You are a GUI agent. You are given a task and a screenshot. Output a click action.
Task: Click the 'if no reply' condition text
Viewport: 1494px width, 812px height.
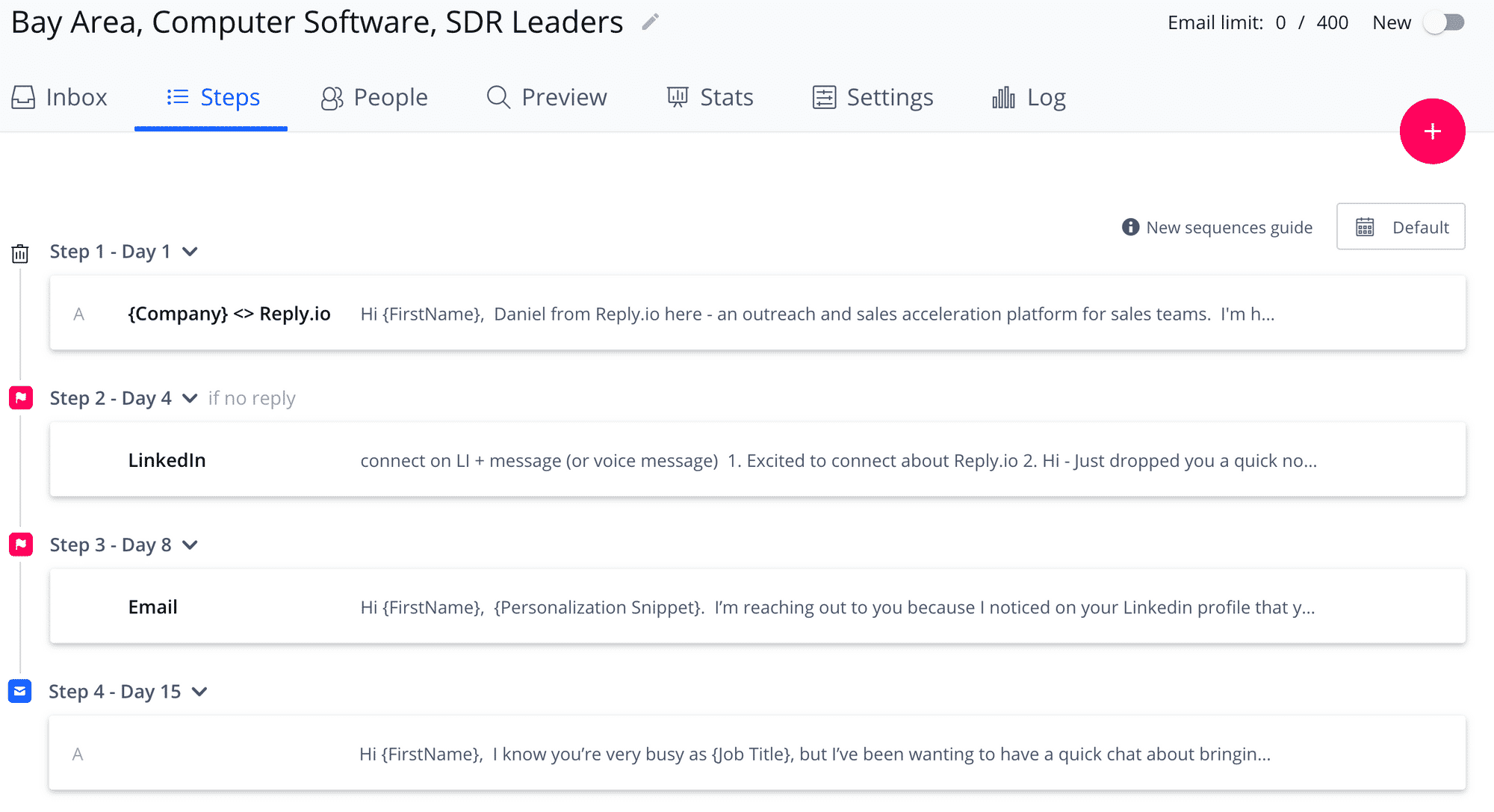point(252,398)
